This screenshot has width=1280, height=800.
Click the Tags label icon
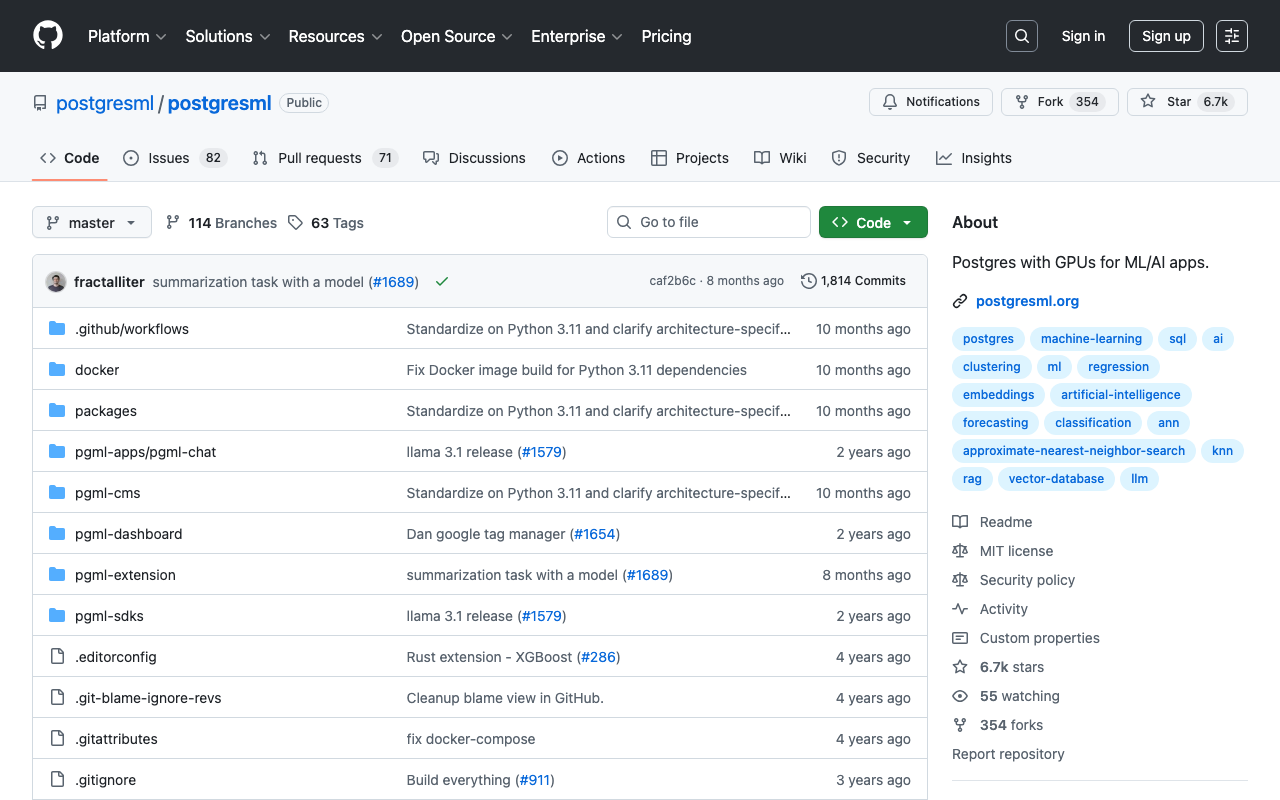(295, 222)
